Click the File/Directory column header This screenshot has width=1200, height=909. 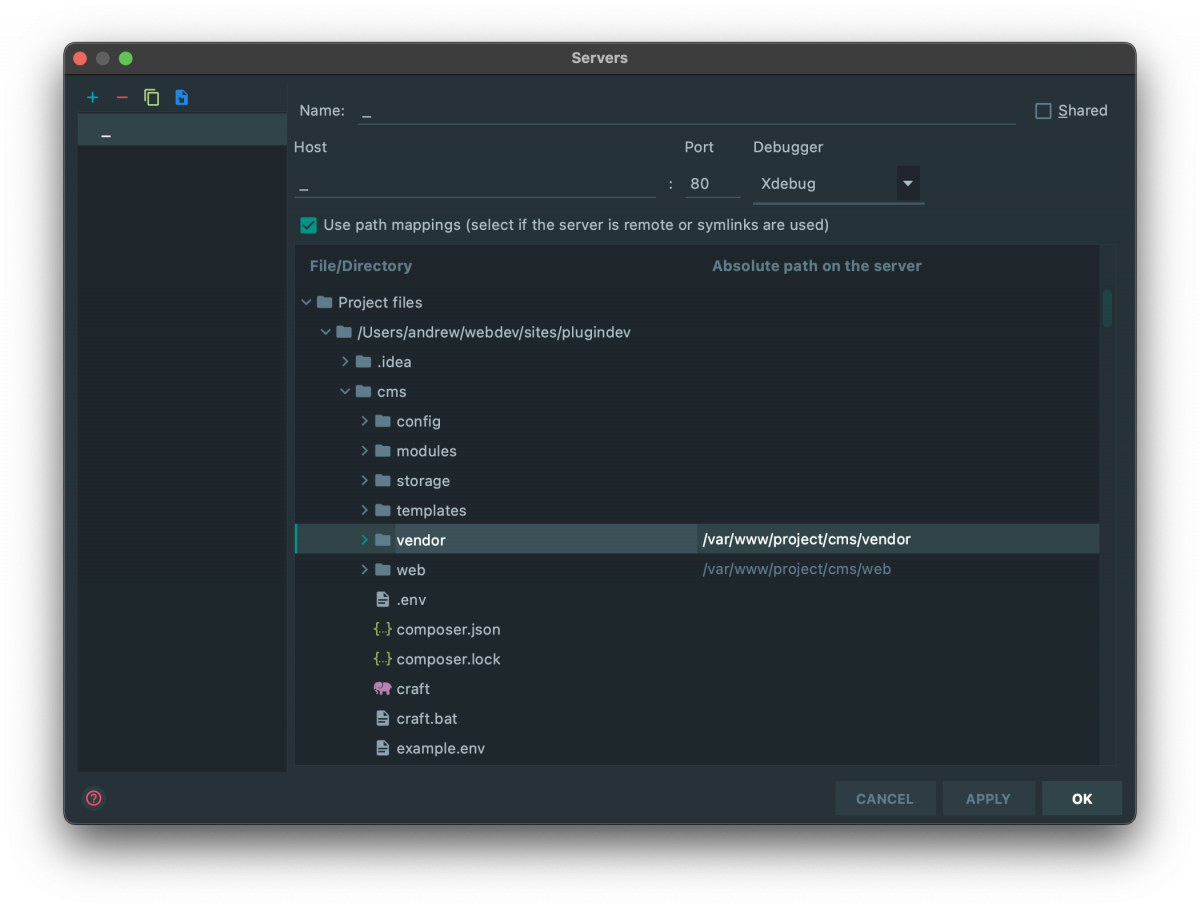click(361, 266)
